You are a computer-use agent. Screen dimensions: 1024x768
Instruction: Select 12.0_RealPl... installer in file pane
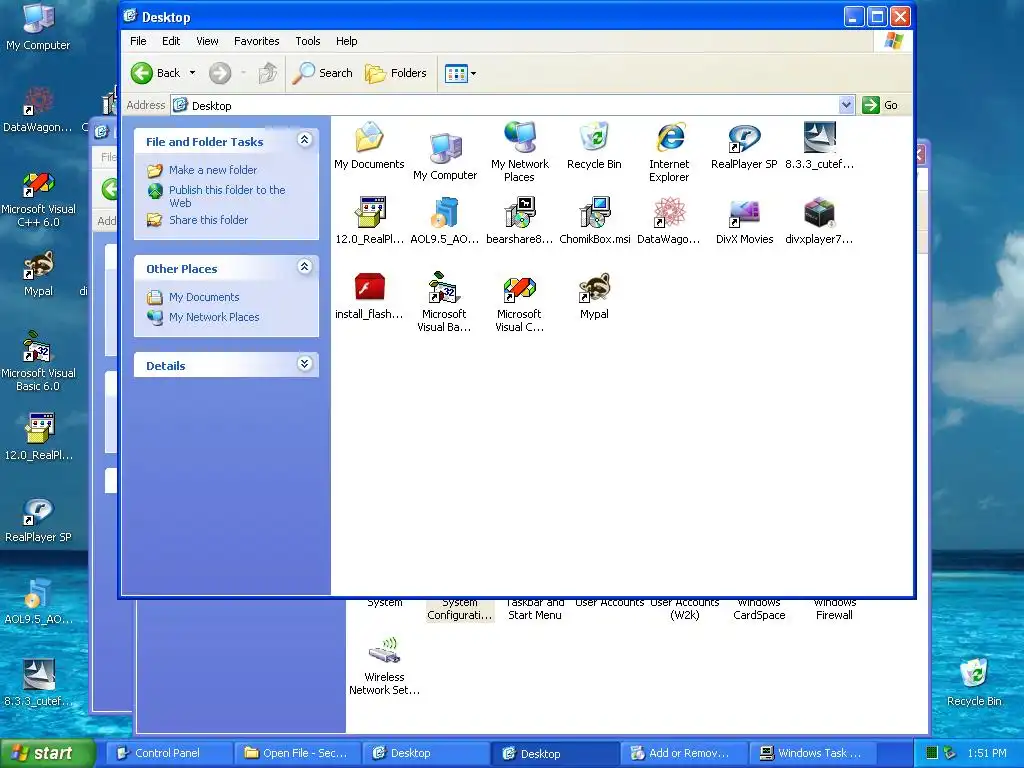(370, 221)
